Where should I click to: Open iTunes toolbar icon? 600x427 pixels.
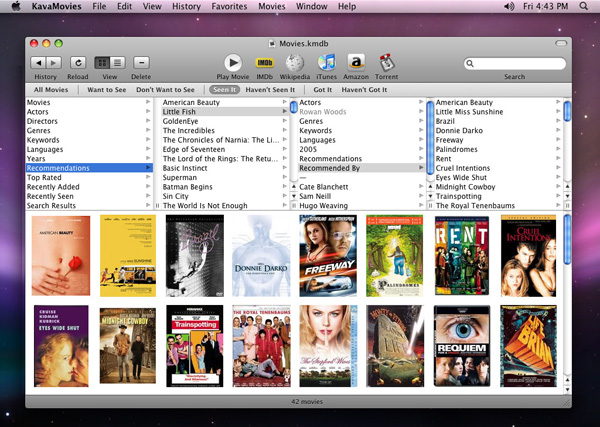(x=326, y=63)
